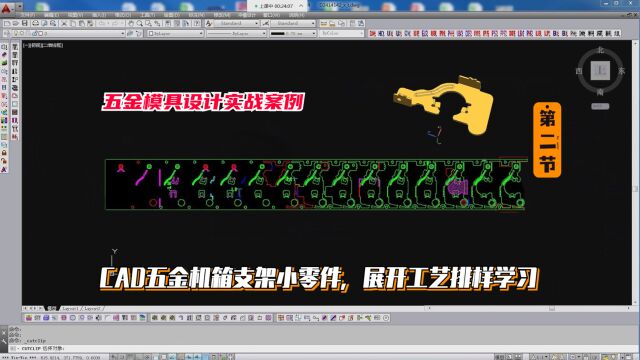Screen dimensions: 640x360
Task: Click the Save icon in toolbar
Action: pyautogui.click(x=24, y=24)
